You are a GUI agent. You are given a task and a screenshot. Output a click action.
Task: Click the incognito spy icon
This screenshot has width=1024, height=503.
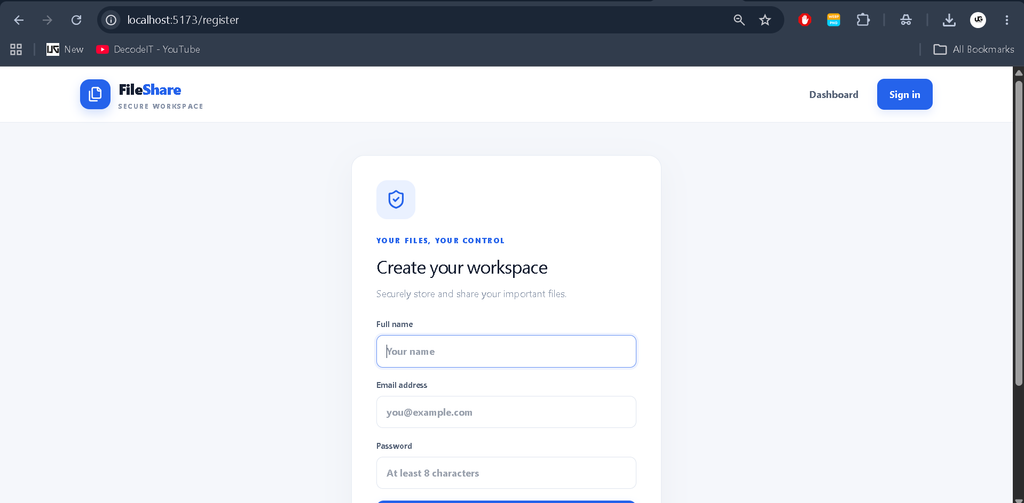(x=905, y=20)
